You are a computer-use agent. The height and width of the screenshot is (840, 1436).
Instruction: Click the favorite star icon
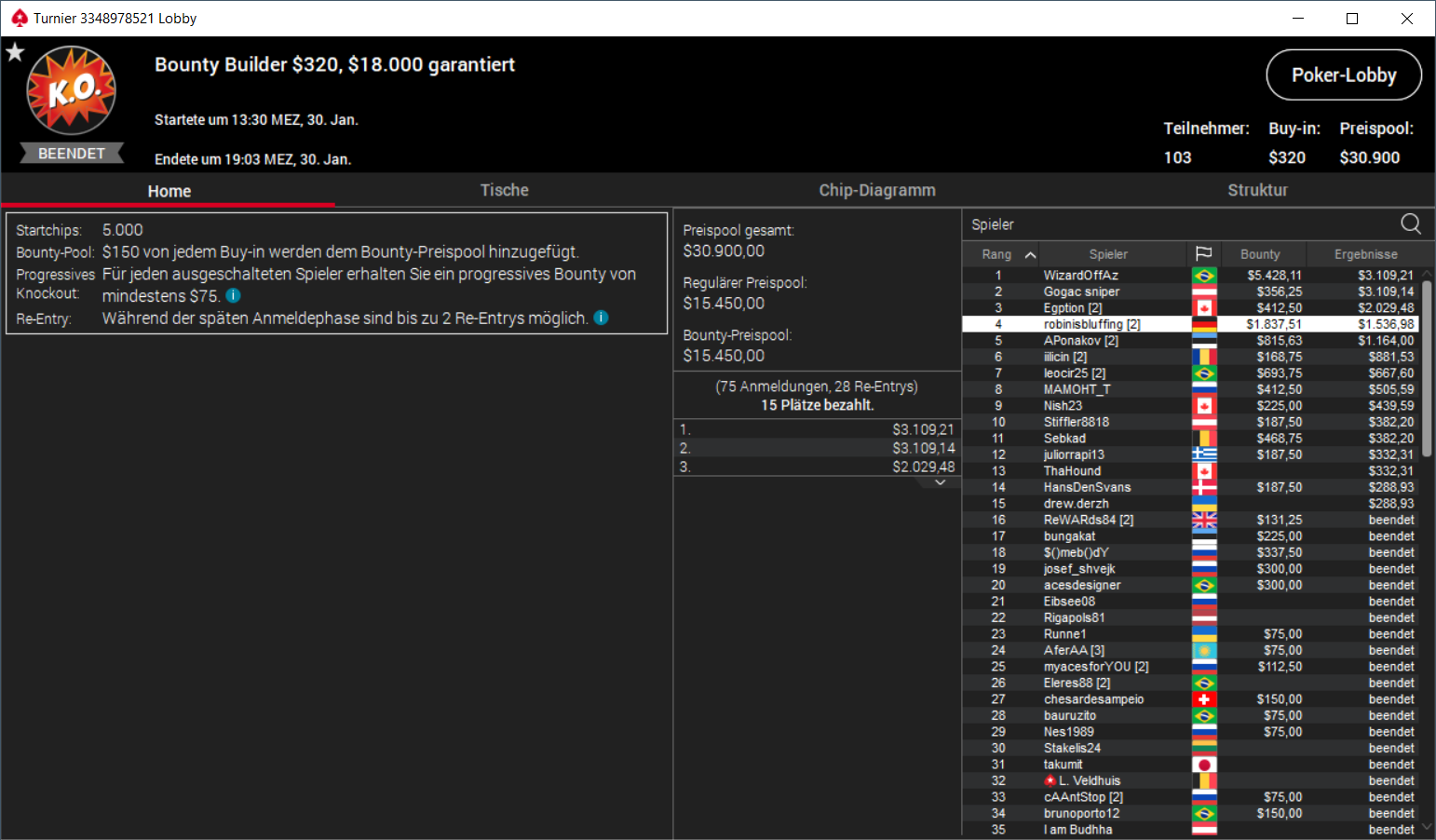15,52
